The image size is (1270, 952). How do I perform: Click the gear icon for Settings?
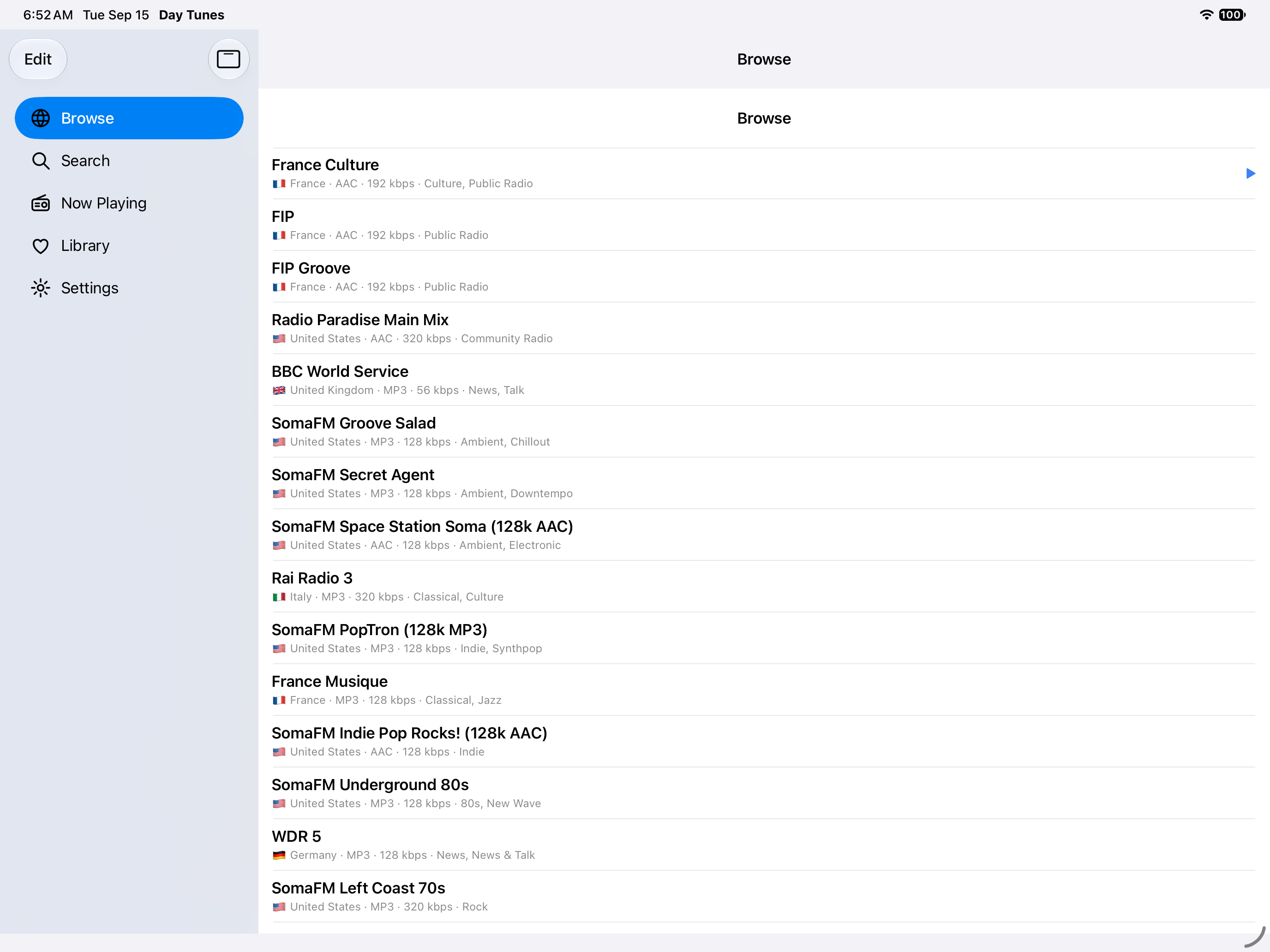pyautogui.click(x=40, y=288)
